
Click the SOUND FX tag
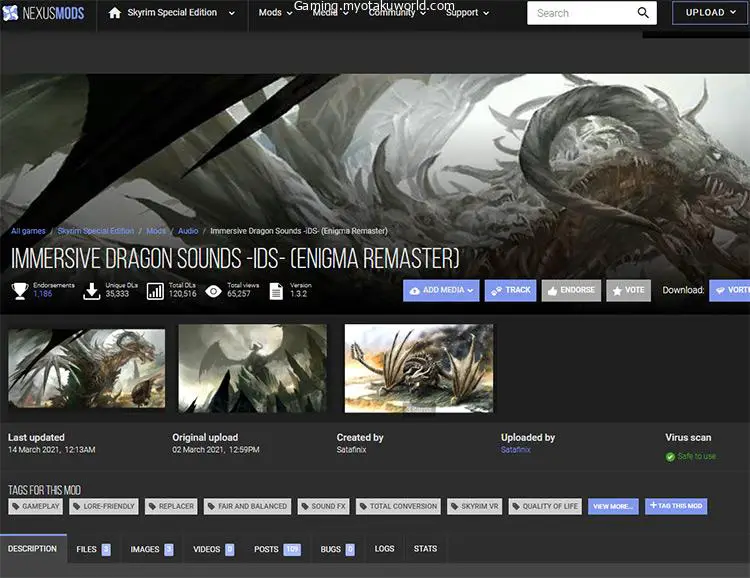323,506
